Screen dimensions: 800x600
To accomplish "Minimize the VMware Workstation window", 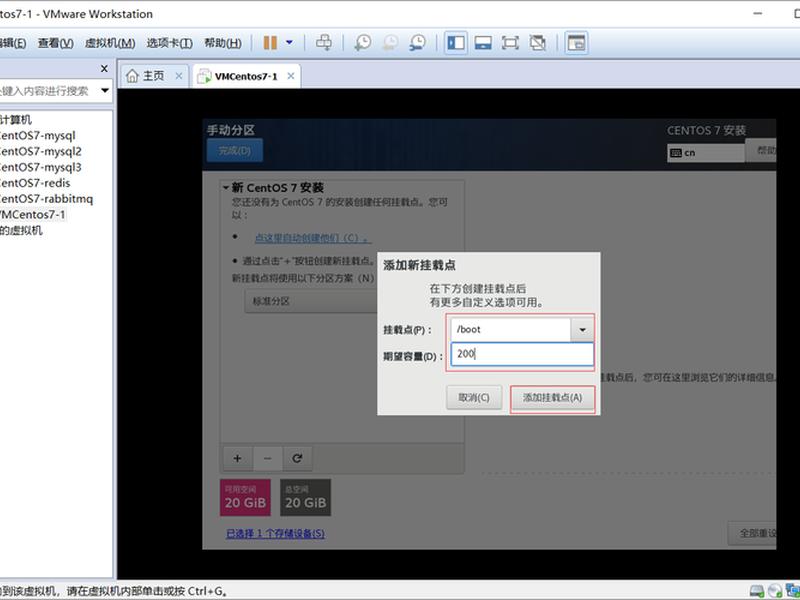I will point(758,13).
